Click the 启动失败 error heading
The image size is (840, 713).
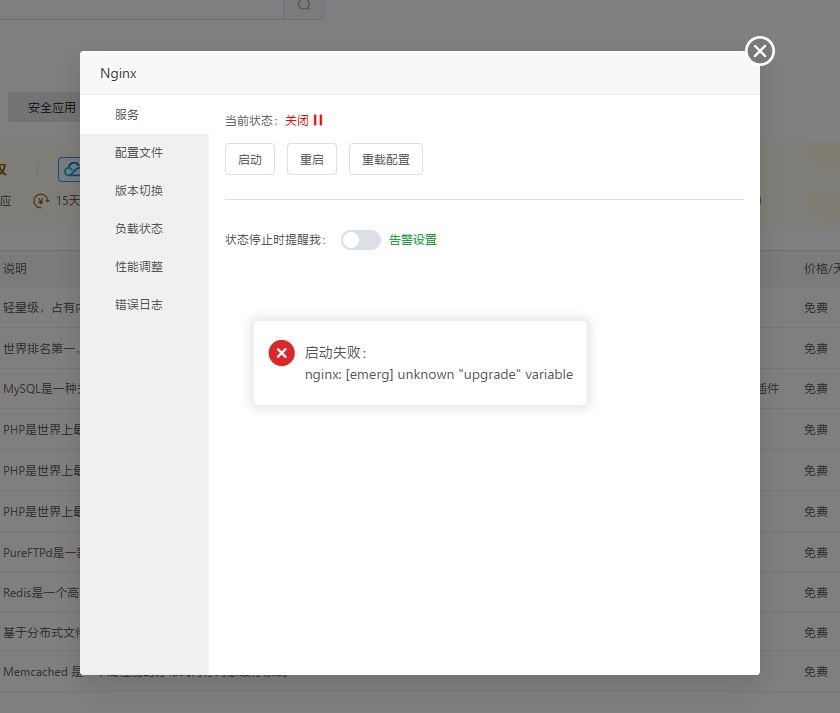(336, 352)
